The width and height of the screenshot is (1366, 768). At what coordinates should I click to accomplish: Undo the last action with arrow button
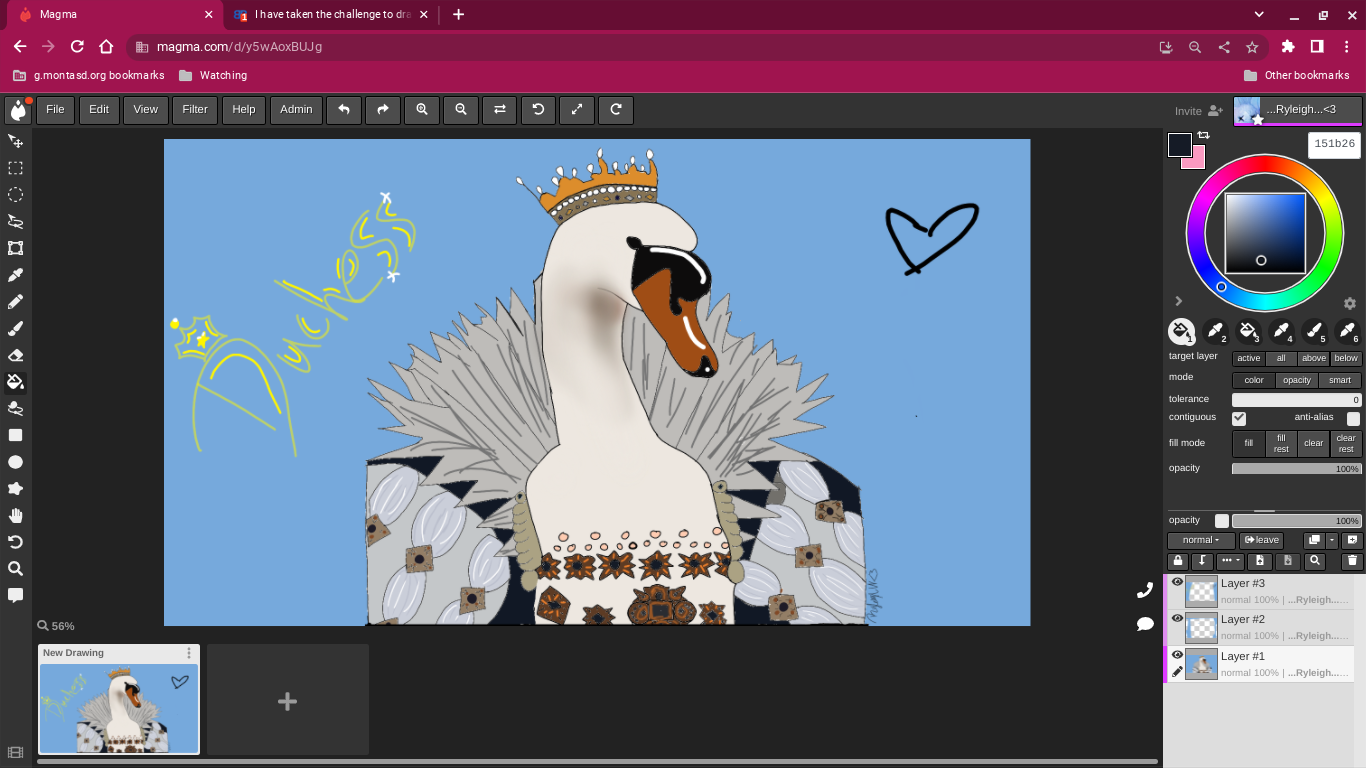pyautogui.click(x=344, y=110)
